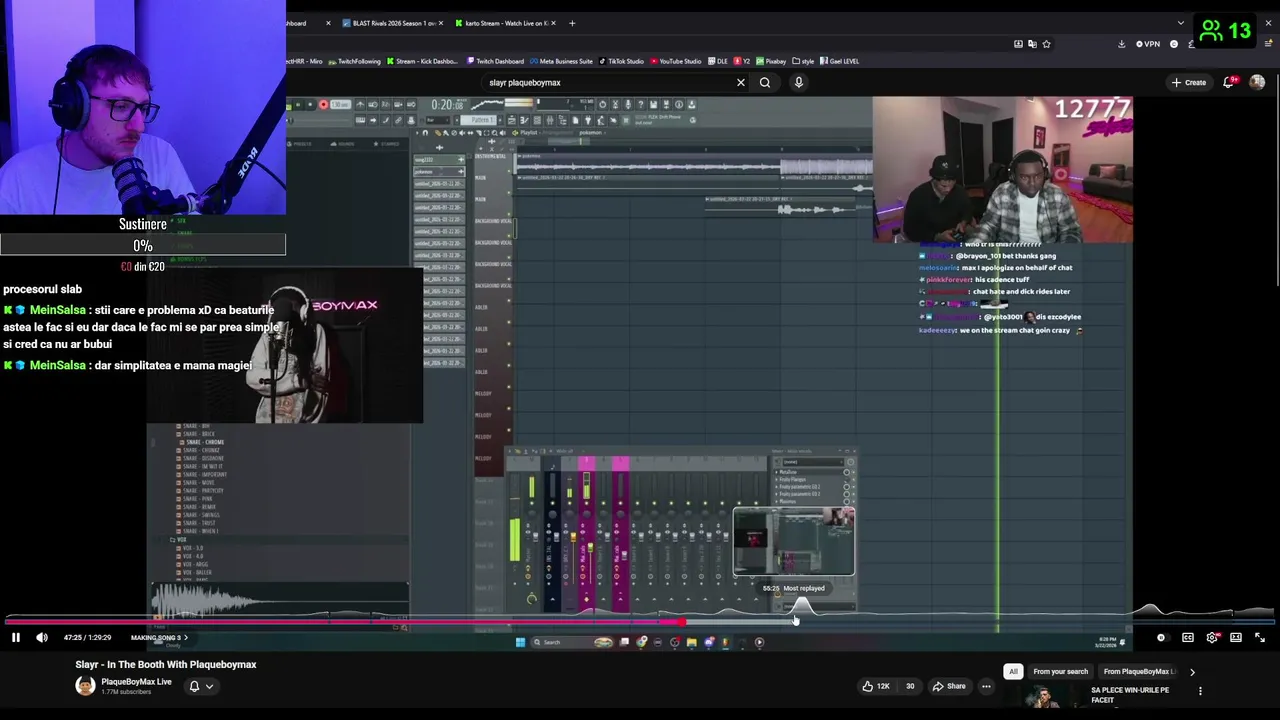Screen dimensions: 1280x720
Task: Like the video with 12K likes
Action: [x=875, y=686]
